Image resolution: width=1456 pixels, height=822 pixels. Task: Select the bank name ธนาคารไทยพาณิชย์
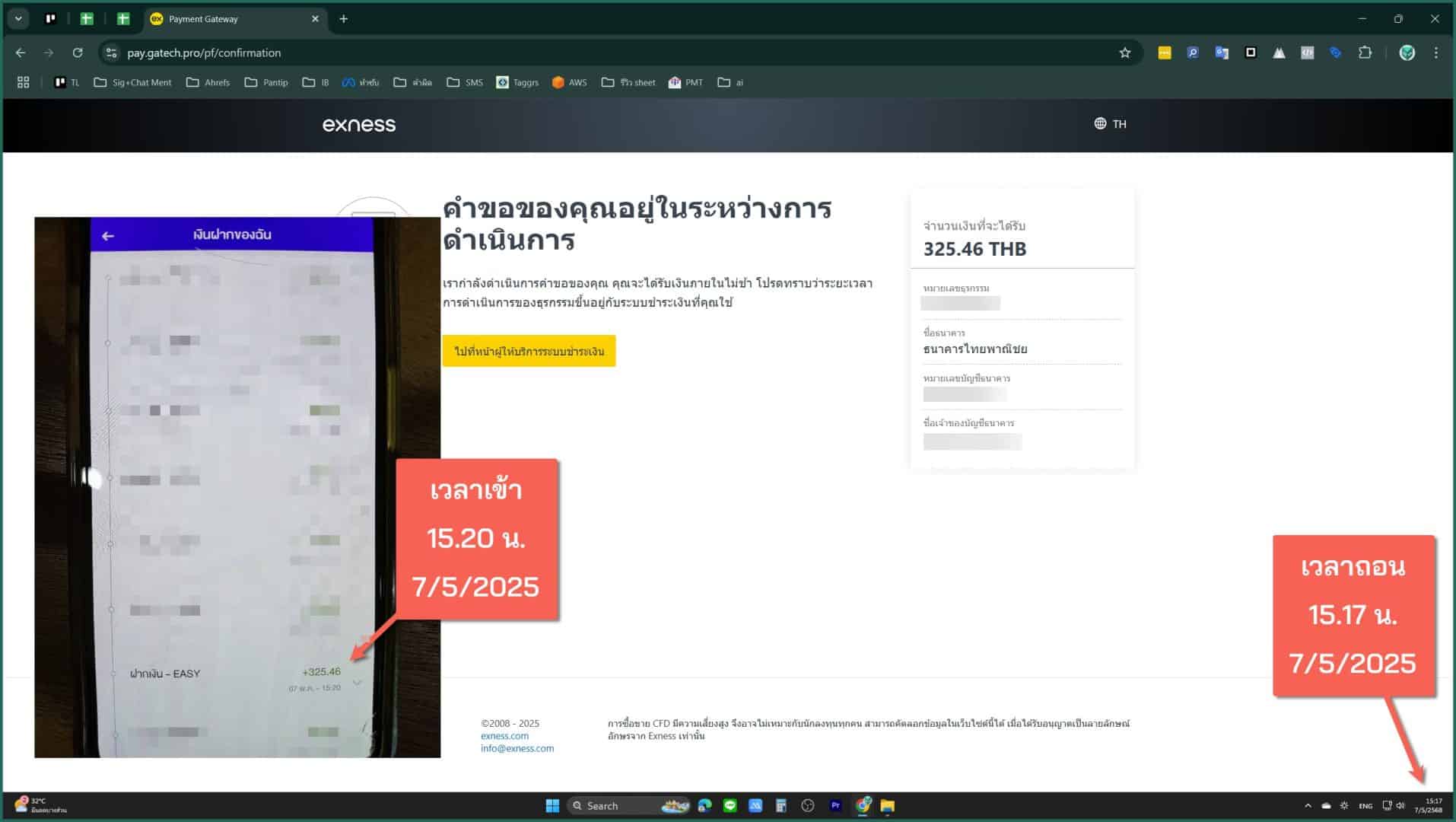975,349
